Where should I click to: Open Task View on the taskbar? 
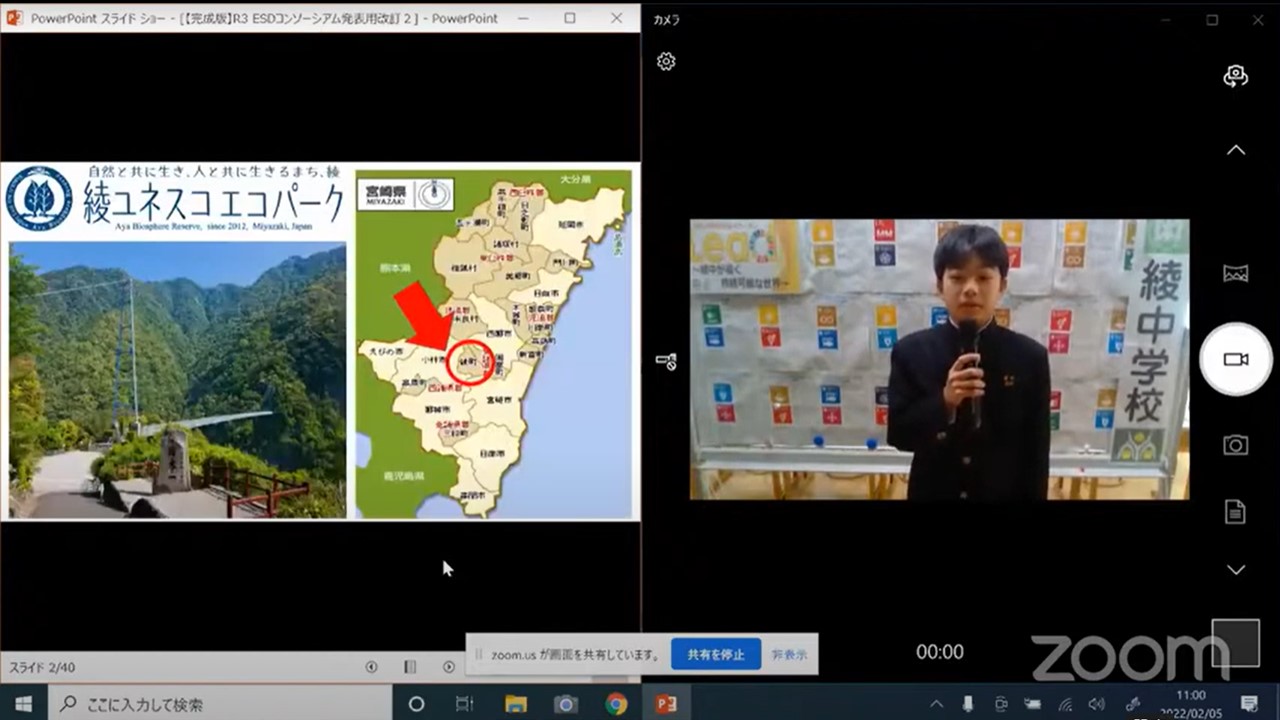click(465, 704)
